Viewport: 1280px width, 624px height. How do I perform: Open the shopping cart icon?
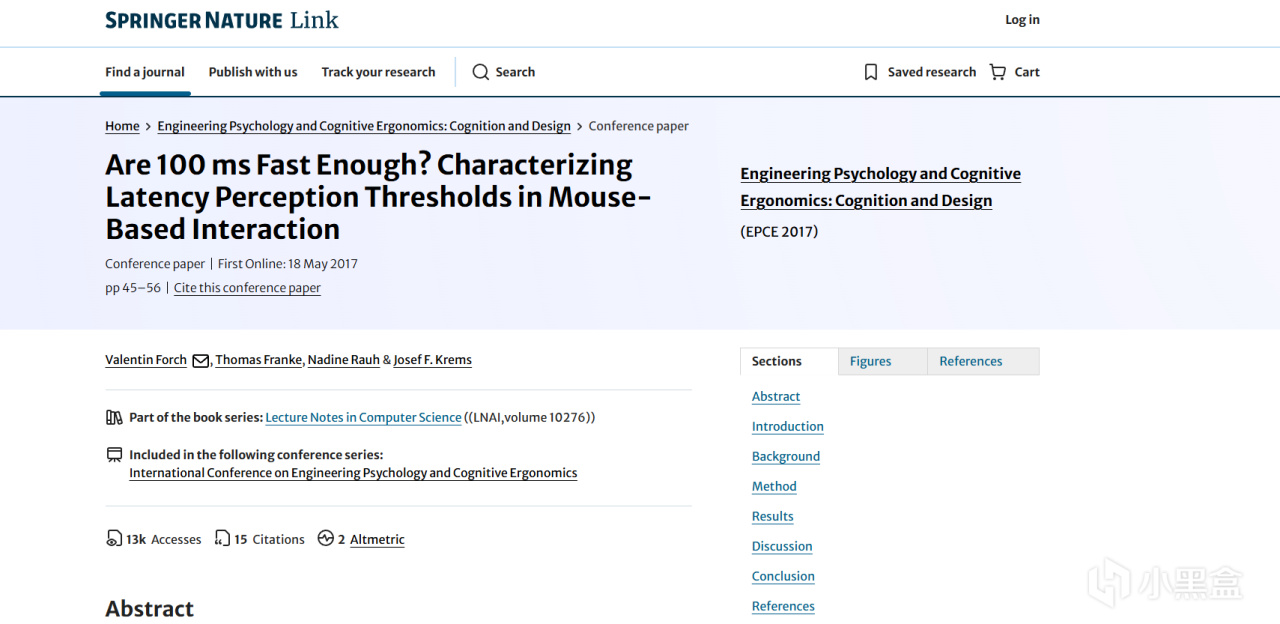tap(998, 72)
